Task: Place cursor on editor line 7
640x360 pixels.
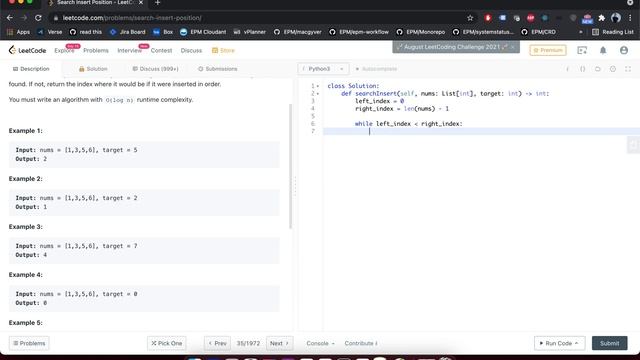Action: [x=482, y=131]
